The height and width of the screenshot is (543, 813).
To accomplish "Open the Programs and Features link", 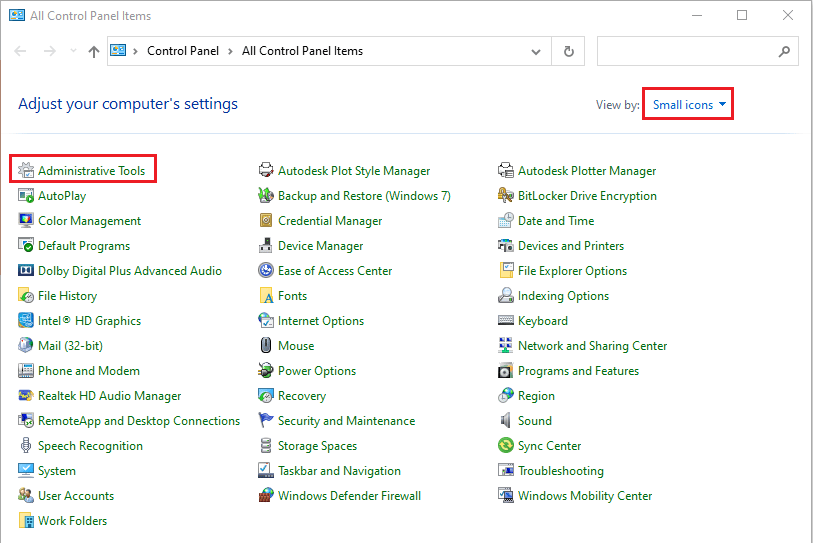I will (x=578, y=371).
